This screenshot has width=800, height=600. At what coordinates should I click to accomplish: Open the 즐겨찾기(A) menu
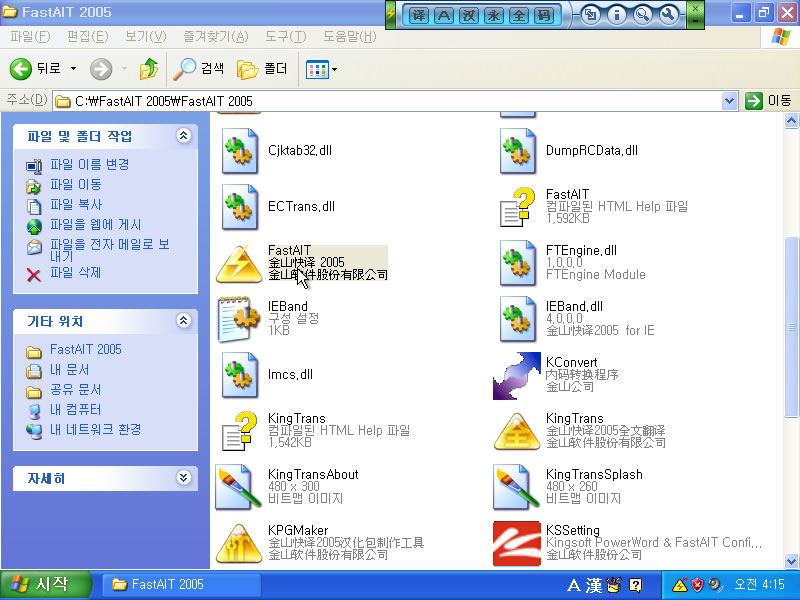coord(216,37)
